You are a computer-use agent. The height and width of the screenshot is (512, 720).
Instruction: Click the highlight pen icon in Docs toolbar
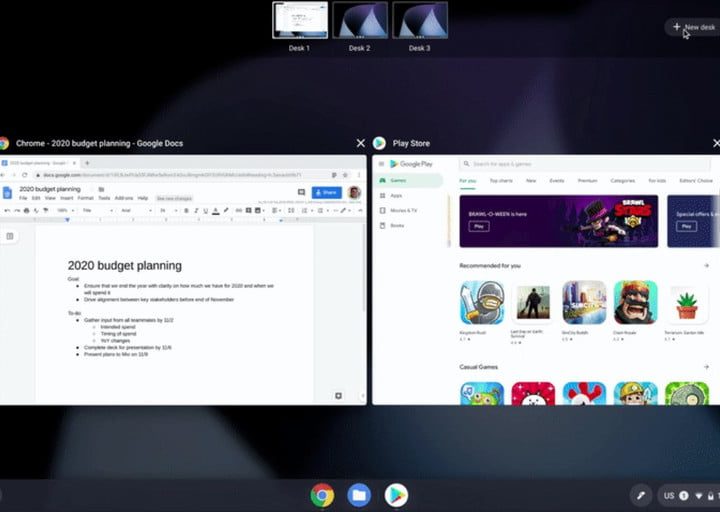225,210
